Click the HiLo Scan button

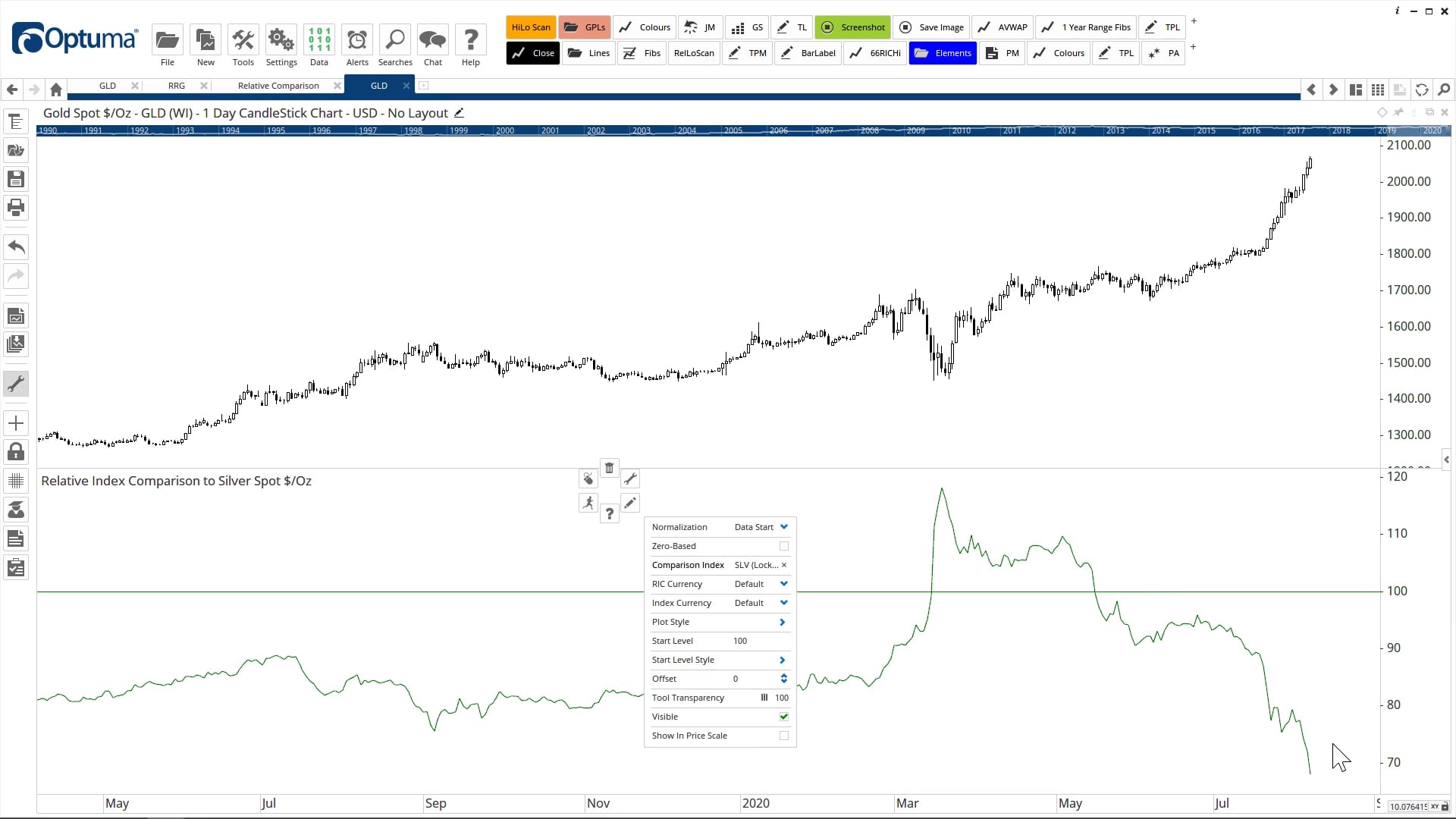point(531,27)
